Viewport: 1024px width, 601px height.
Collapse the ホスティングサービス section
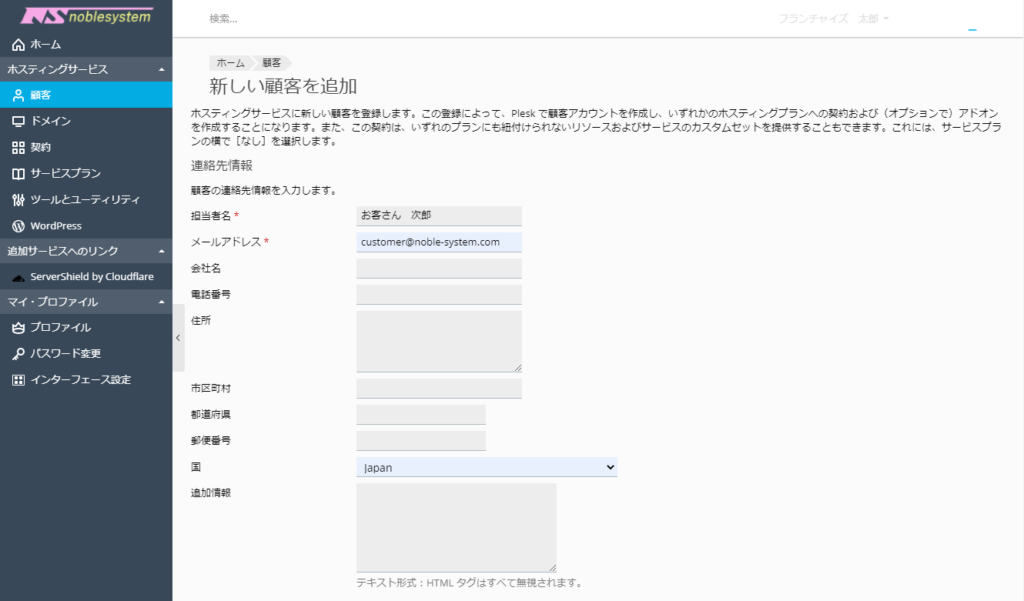[162, 69]
